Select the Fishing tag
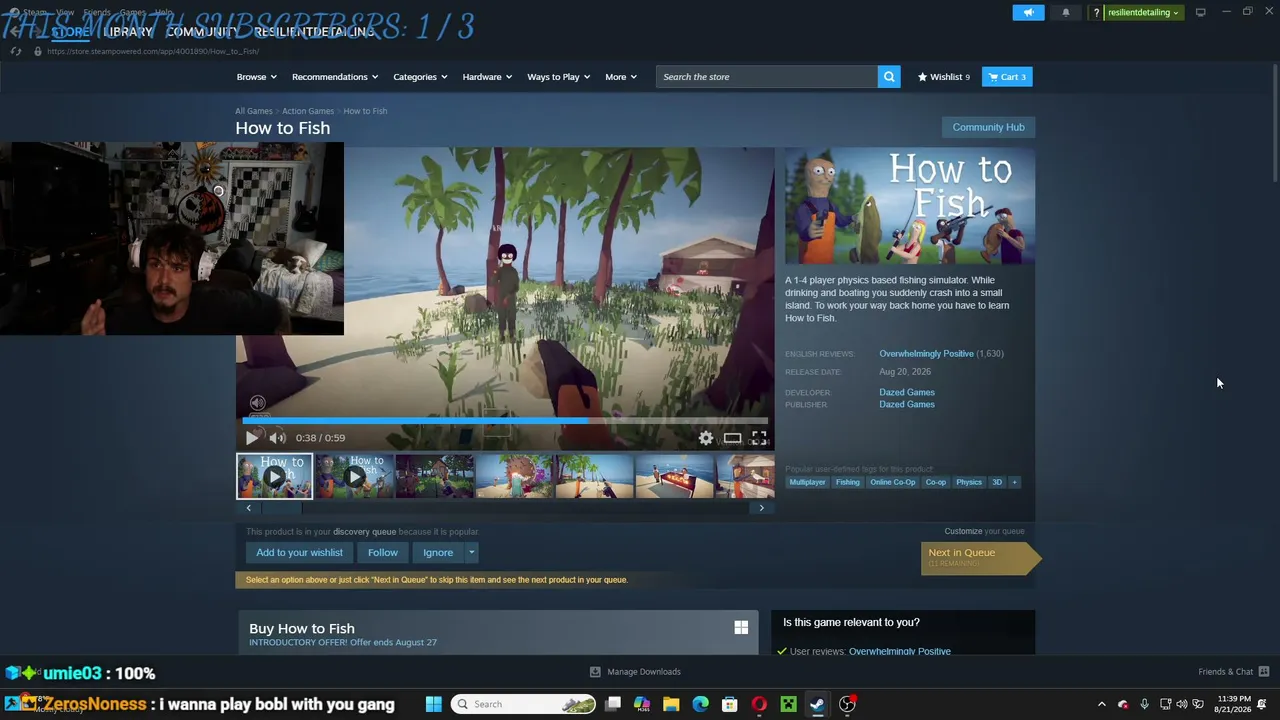 coord(848,482)
